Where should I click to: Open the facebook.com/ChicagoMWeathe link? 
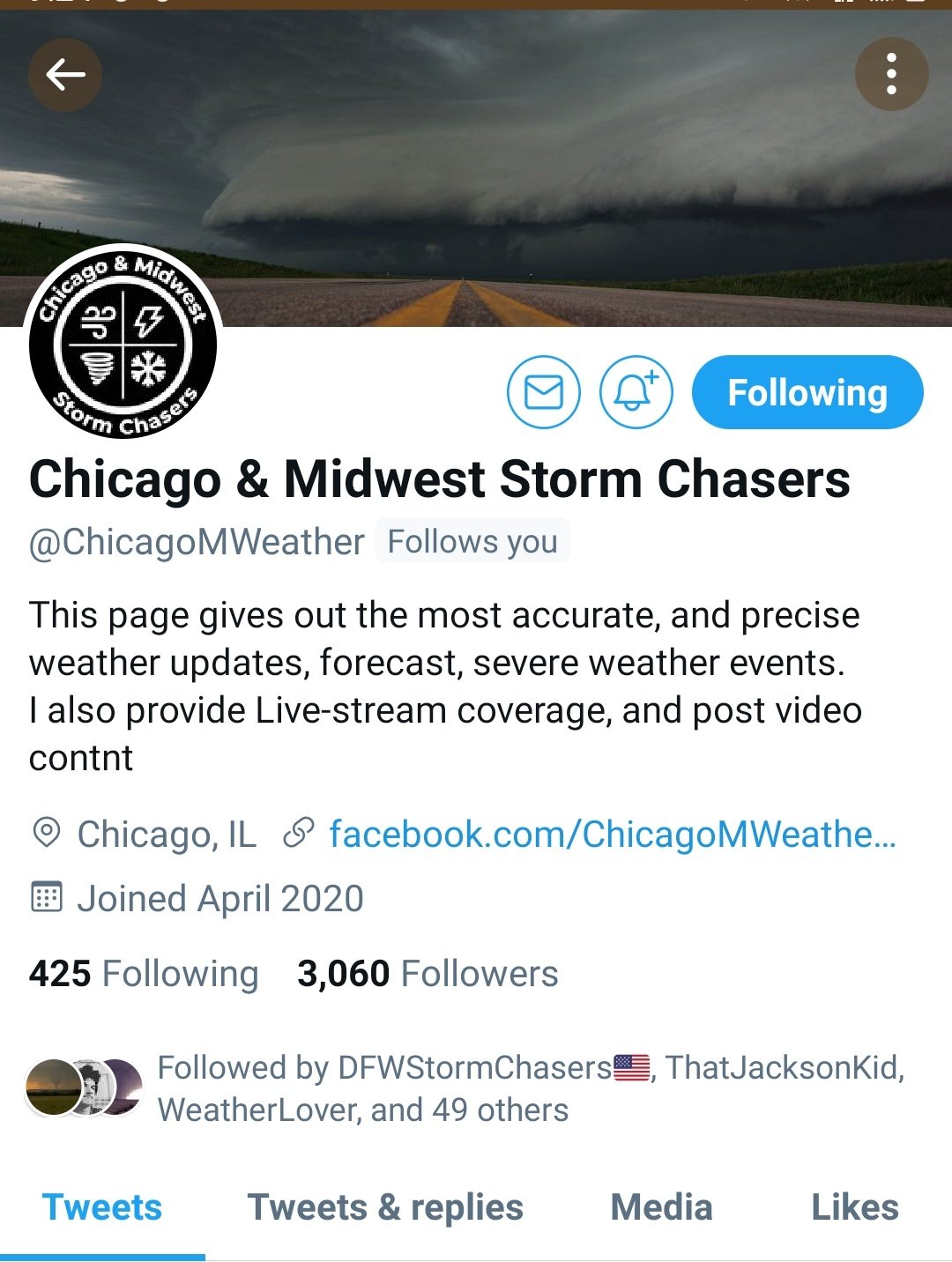pos(613,834)
